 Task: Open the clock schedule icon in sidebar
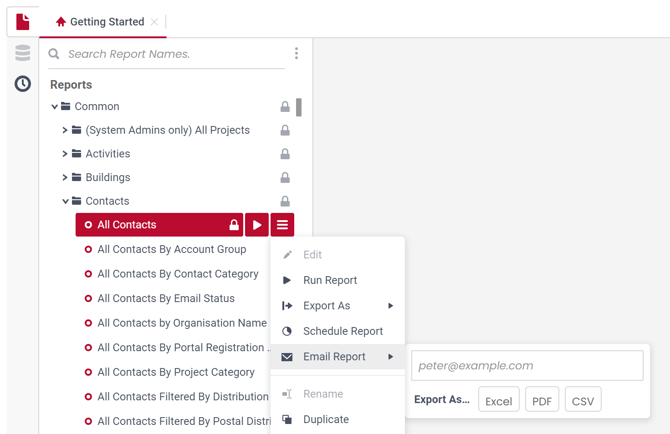23,84
